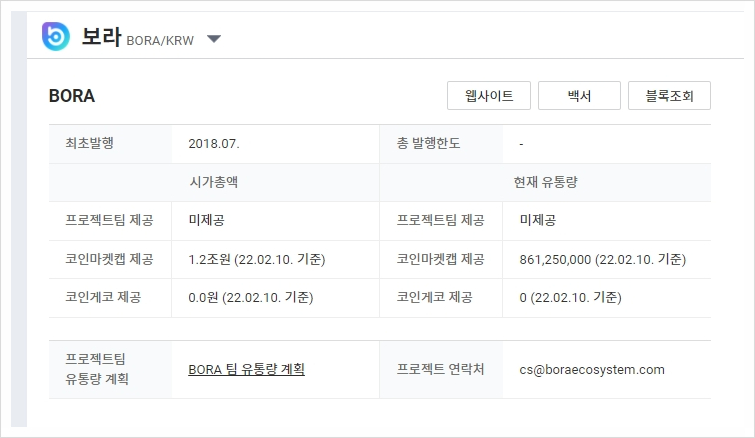
Task: Click the 시가총액 column header
Action: (x=214, y=182)
